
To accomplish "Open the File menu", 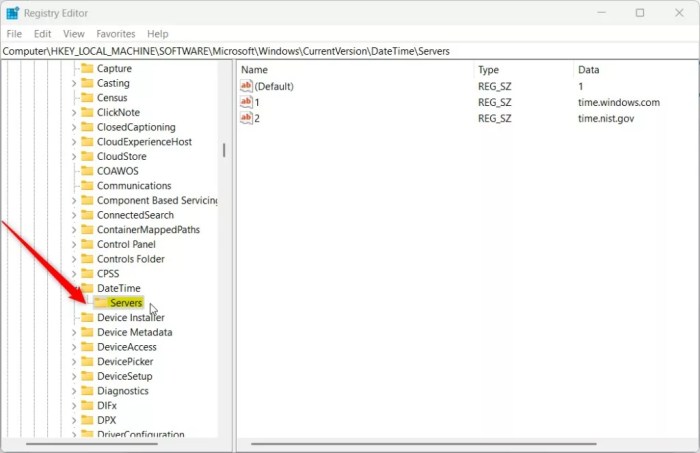I will click(14, 34).
